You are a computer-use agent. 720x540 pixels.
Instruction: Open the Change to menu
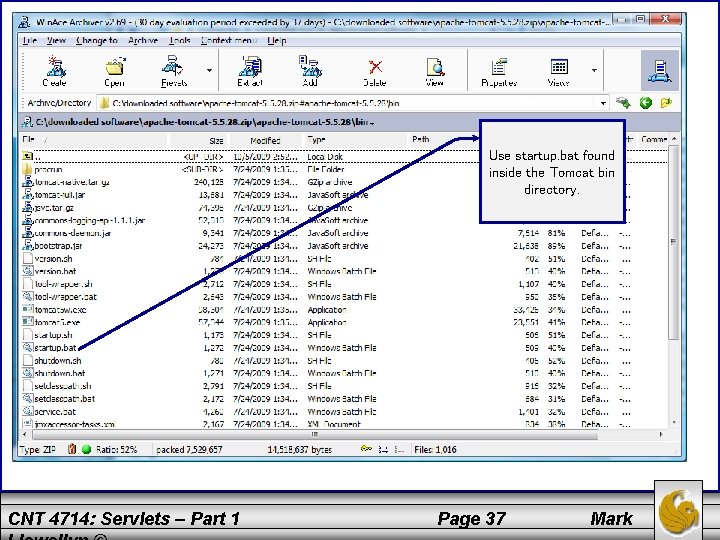[97, 40]
